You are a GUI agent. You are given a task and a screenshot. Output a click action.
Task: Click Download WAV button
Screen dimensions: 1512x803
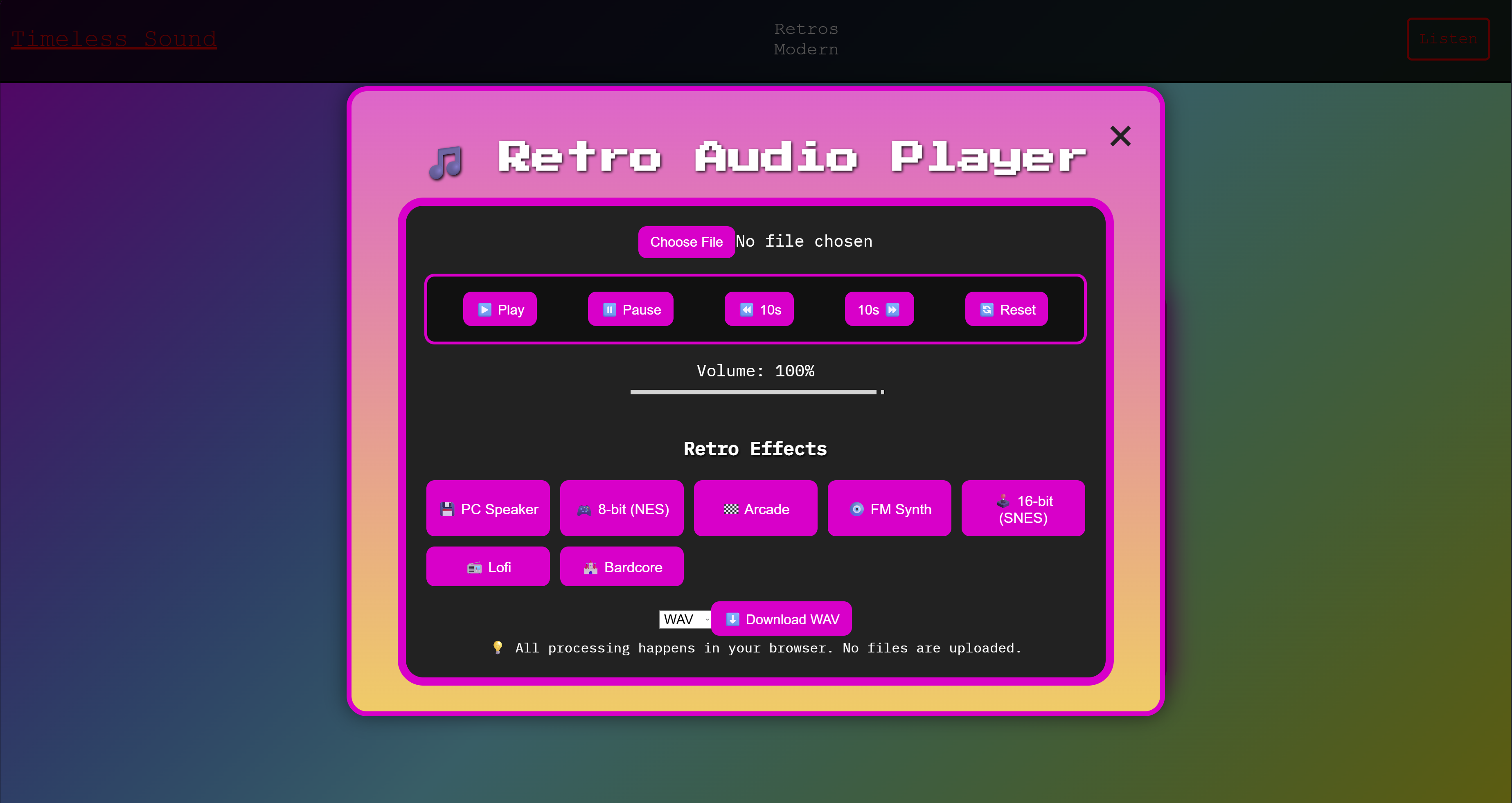781,619
